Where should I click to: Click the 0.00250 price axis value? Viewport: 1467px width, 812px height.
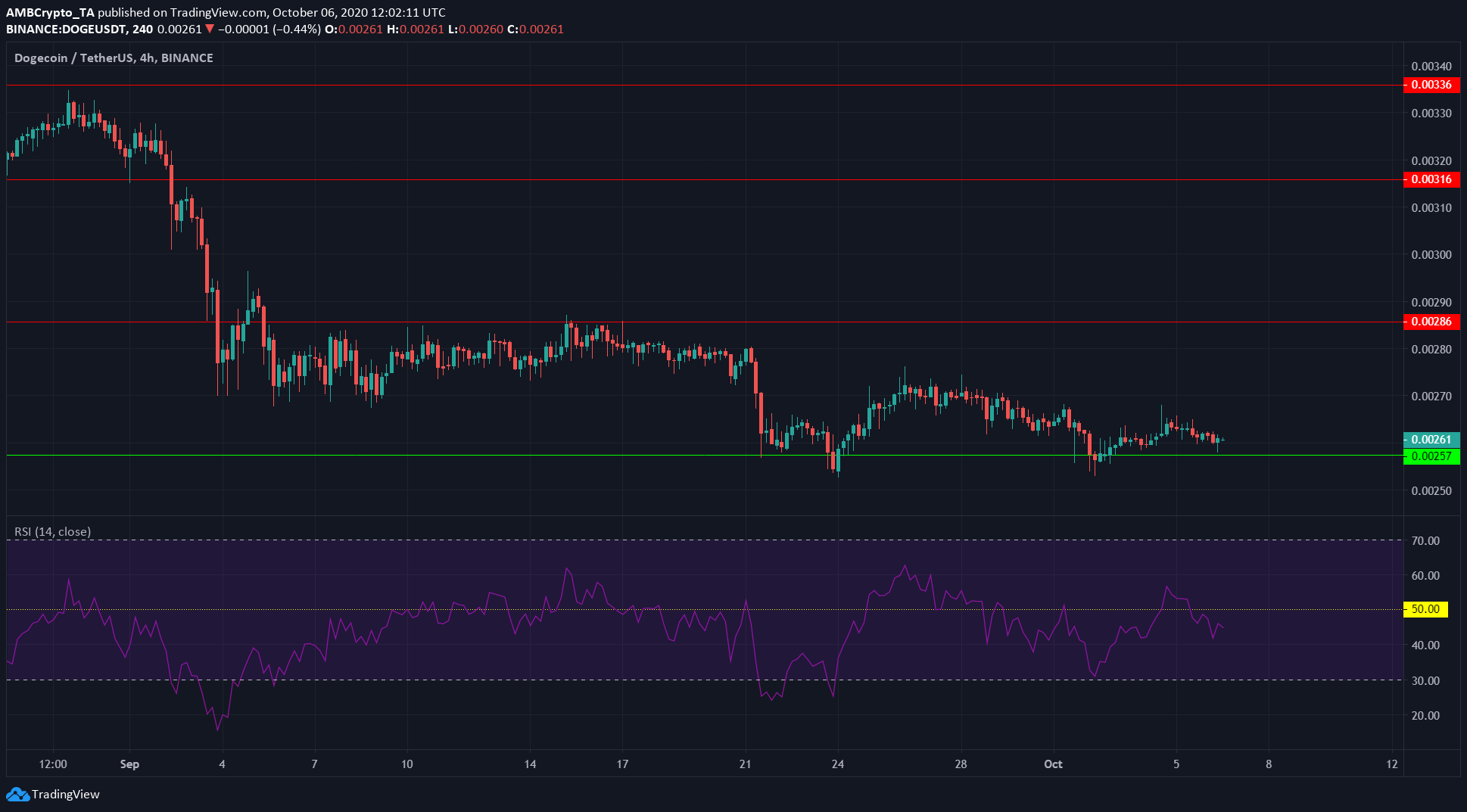(1431, 491)
